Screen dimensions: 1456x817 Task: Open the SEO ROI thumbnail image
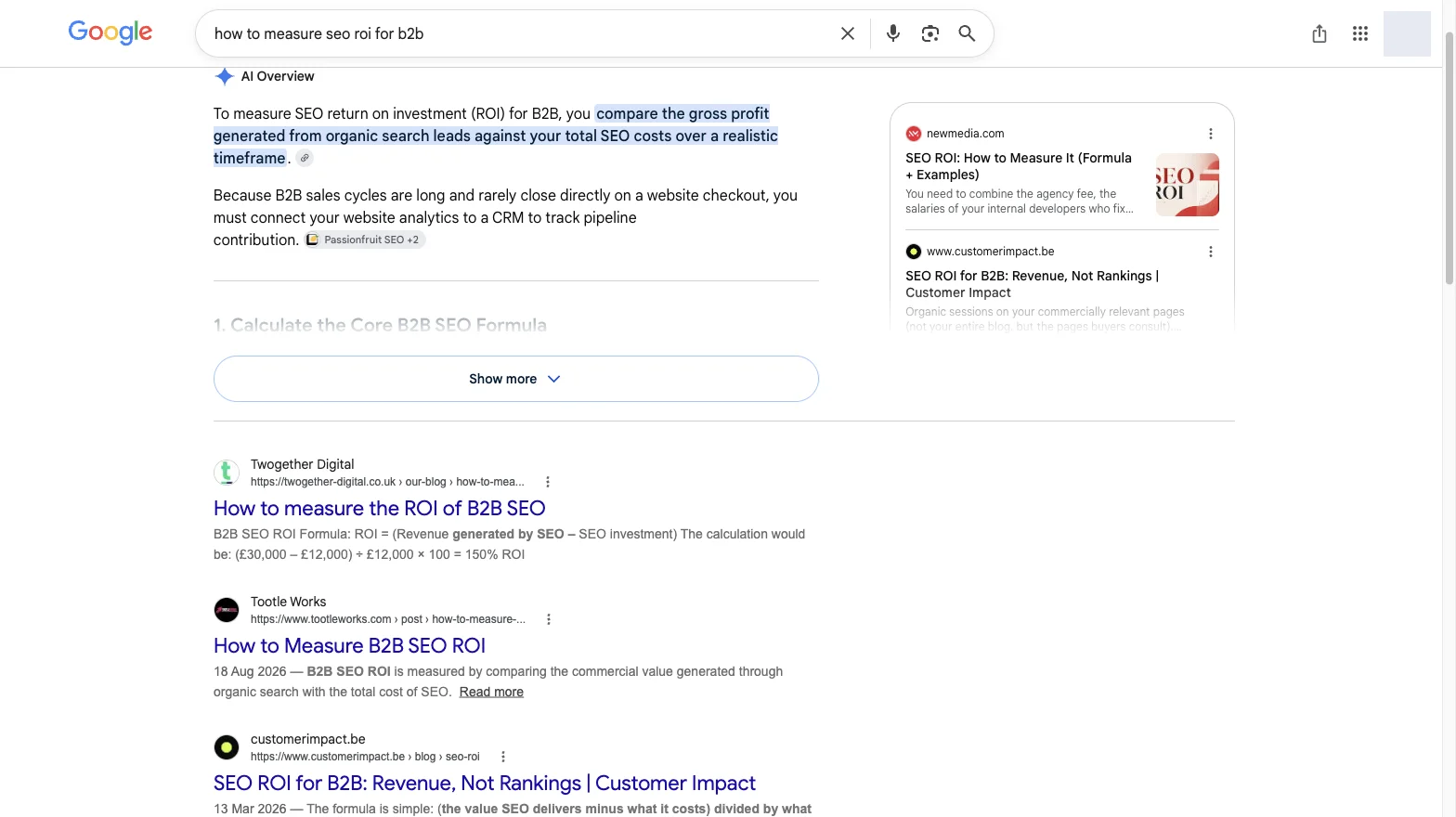point(1188,185)
